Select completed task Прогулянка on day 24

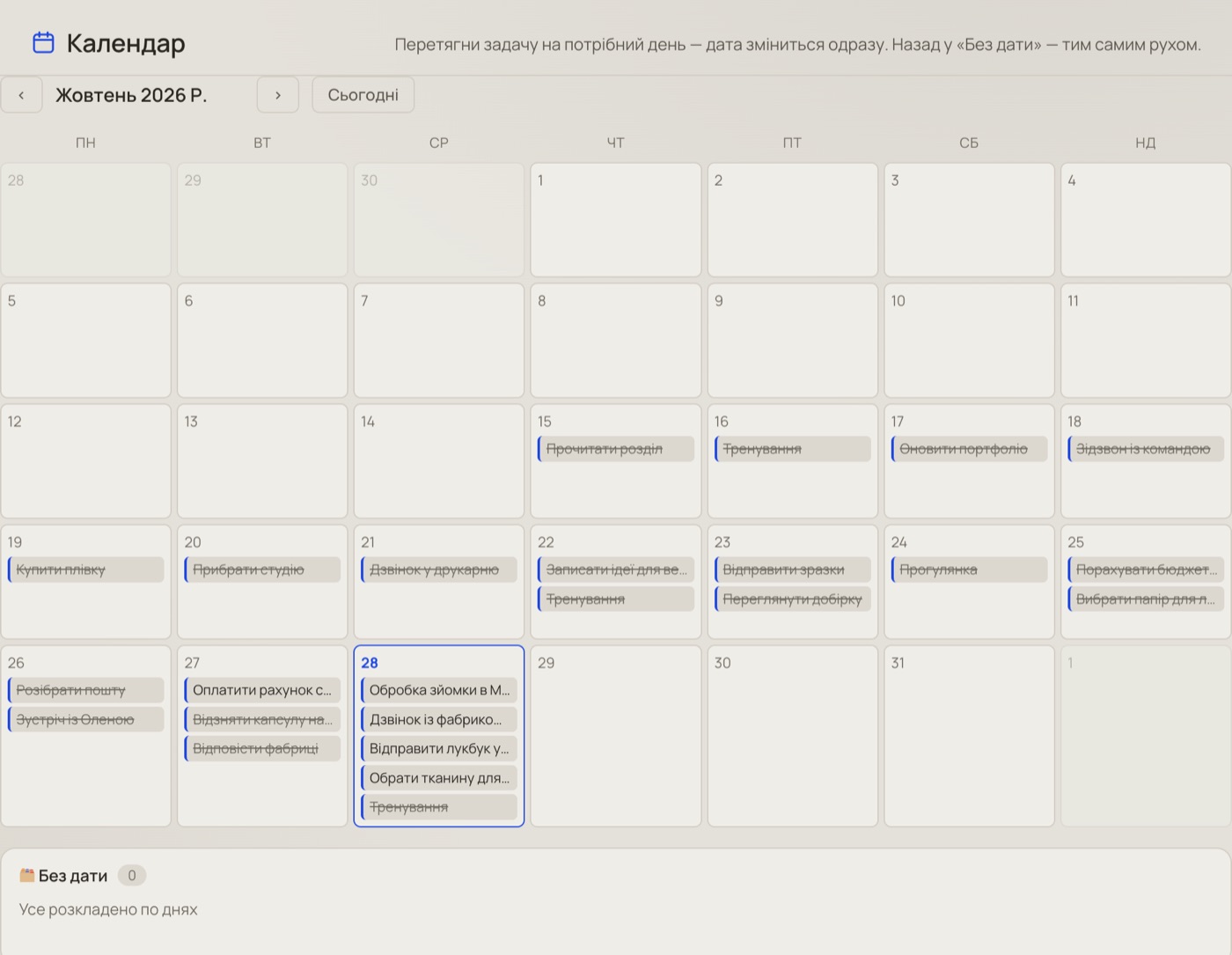pos(969,569)
